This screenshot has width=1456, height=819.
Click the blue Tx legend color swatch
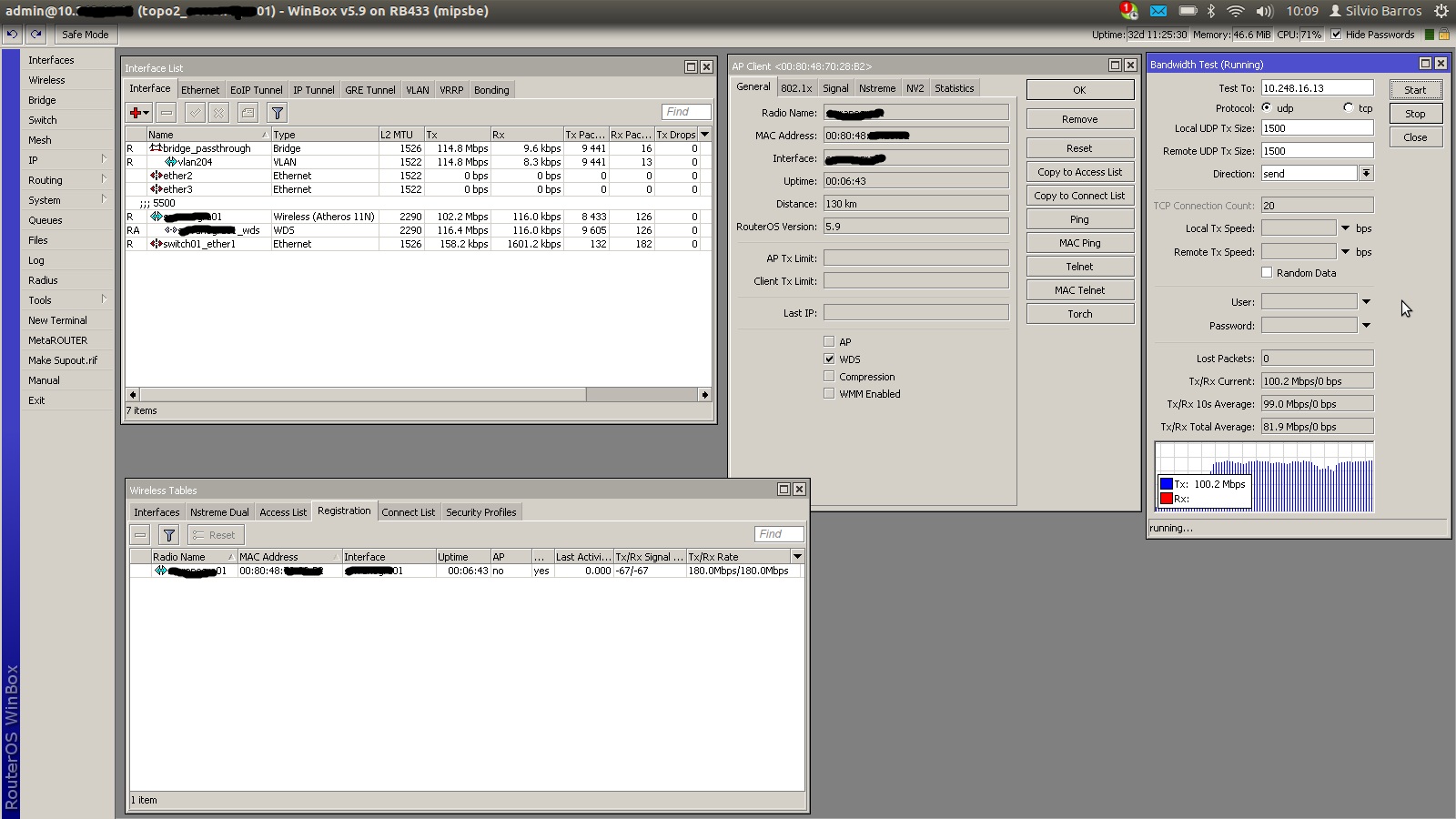[x=1166, y=484]
